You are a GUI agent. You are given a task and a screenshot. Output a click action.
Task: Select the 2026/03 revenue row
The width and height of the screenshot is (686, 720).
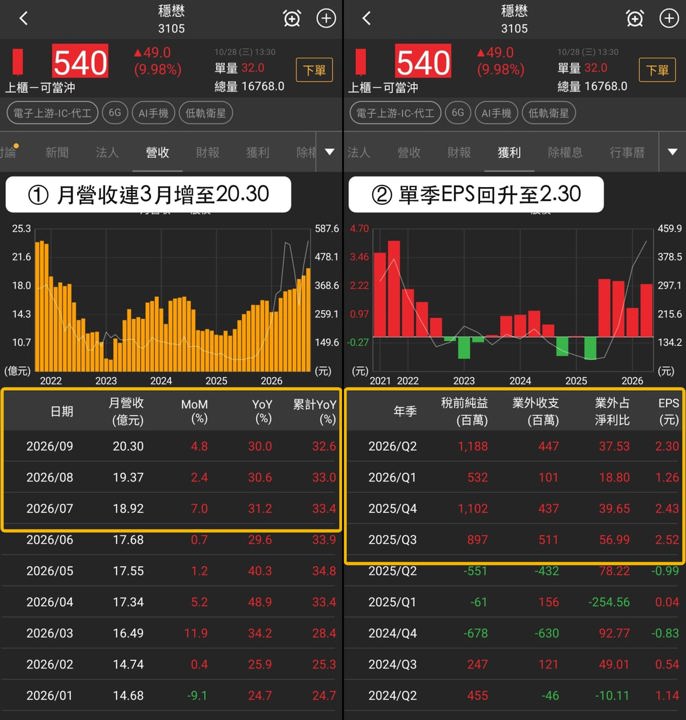(x=171, y=633)
